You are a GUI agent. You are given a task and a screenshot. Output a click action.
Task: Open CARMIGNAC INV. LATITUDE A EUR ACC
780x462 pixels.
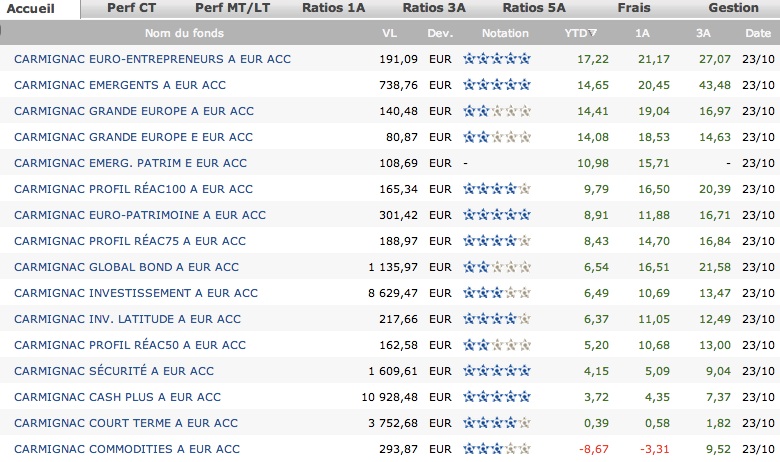(x=127, y=319)
